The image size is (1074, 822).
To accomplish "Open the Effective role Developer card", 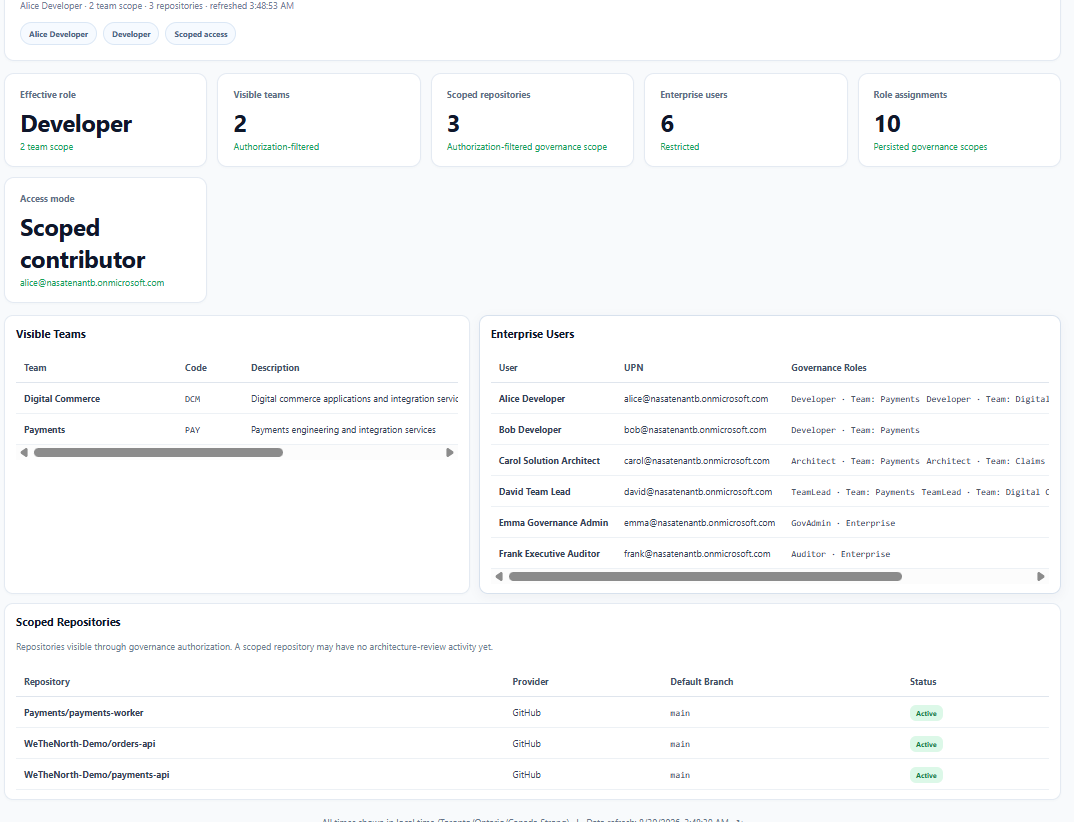I will point(105,120).
